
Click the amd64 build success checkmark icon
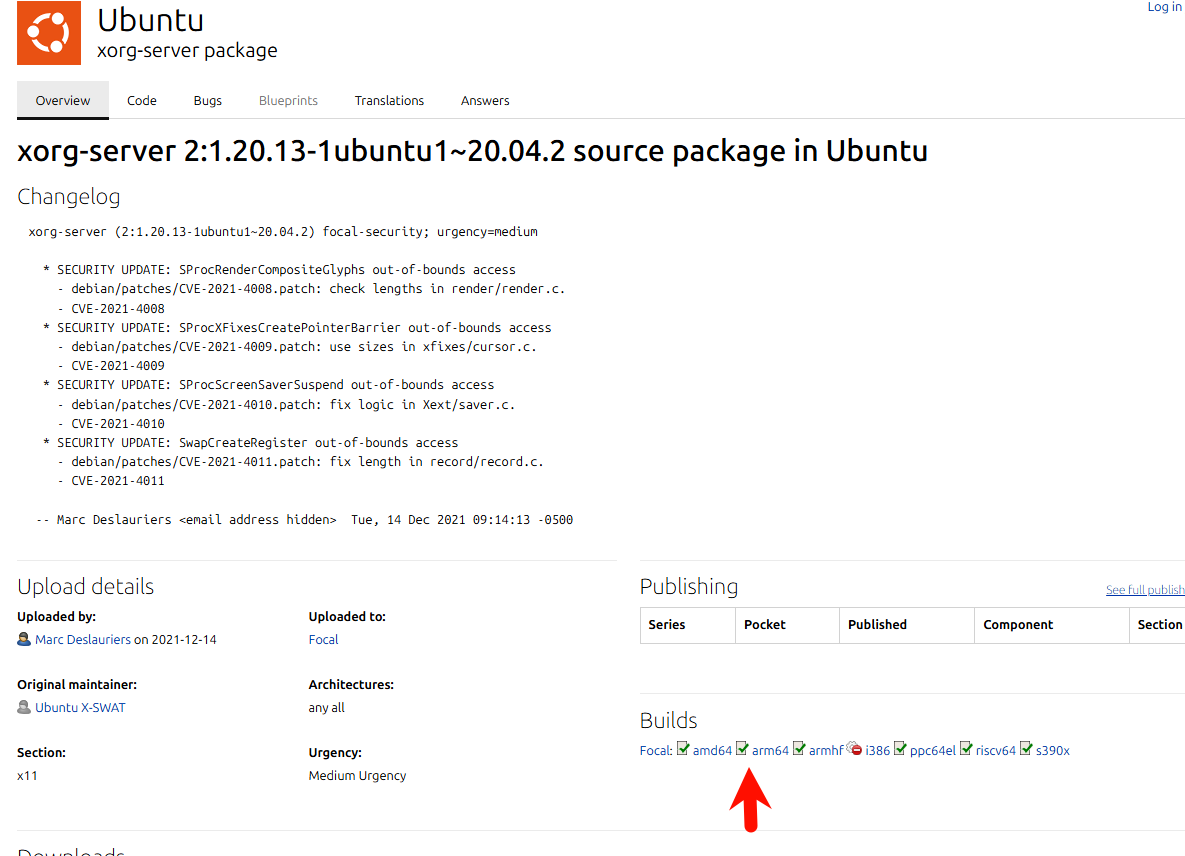tap(683, 749)
